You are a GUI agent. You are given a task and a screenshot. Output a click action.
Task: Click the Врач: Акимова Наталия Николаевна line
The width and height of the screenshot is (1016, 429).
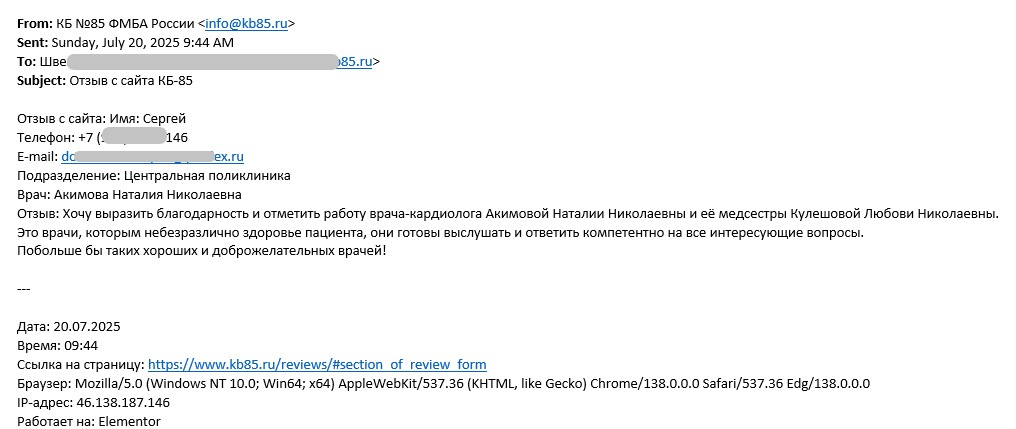129,195
